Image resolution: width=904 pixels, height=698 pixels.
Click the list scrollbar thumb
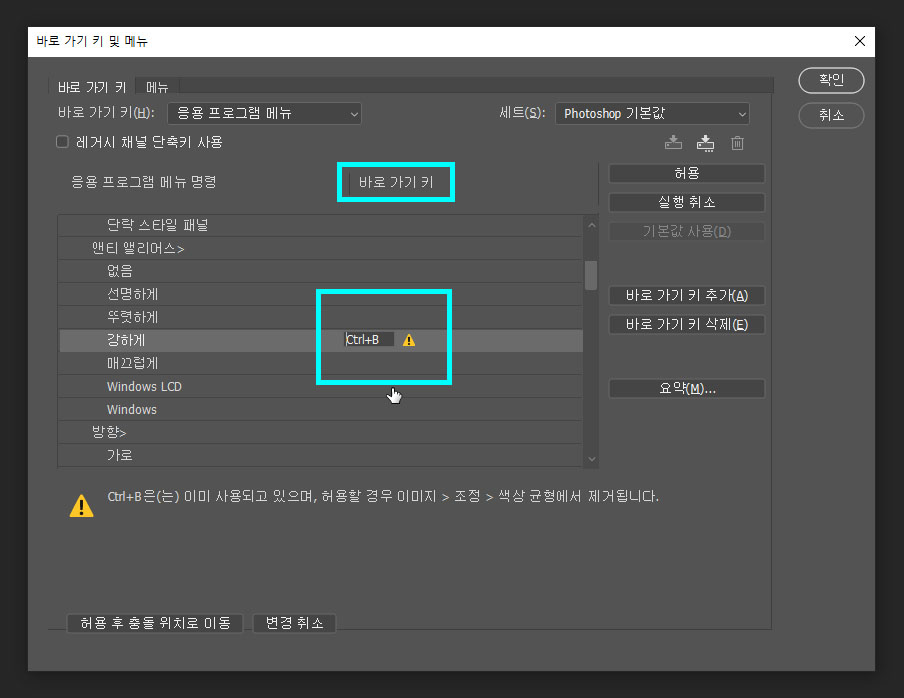click(591, 276)
